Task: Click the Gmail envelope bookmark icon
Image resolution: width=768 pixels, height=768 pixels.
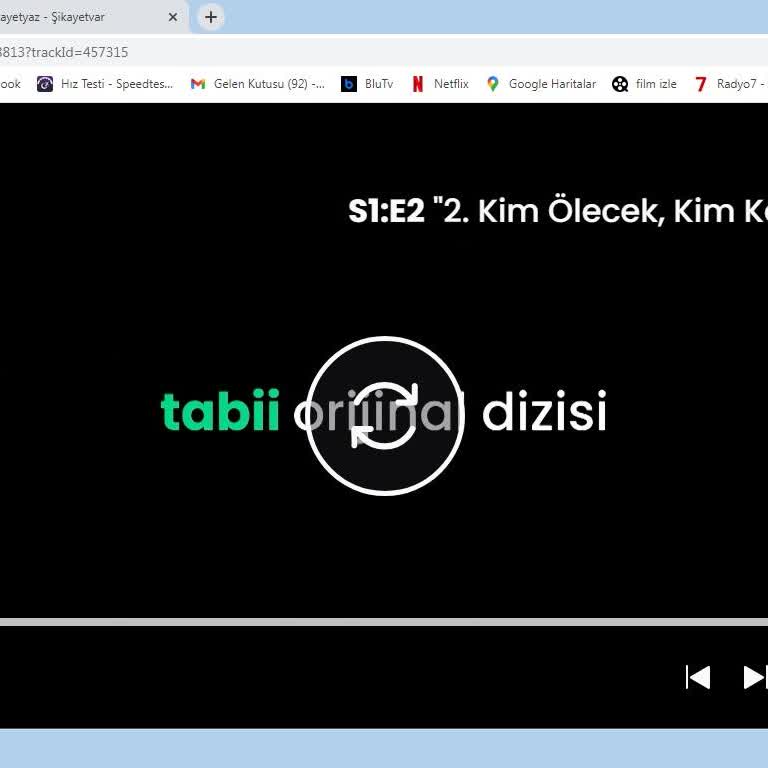Action: (198, 84)
